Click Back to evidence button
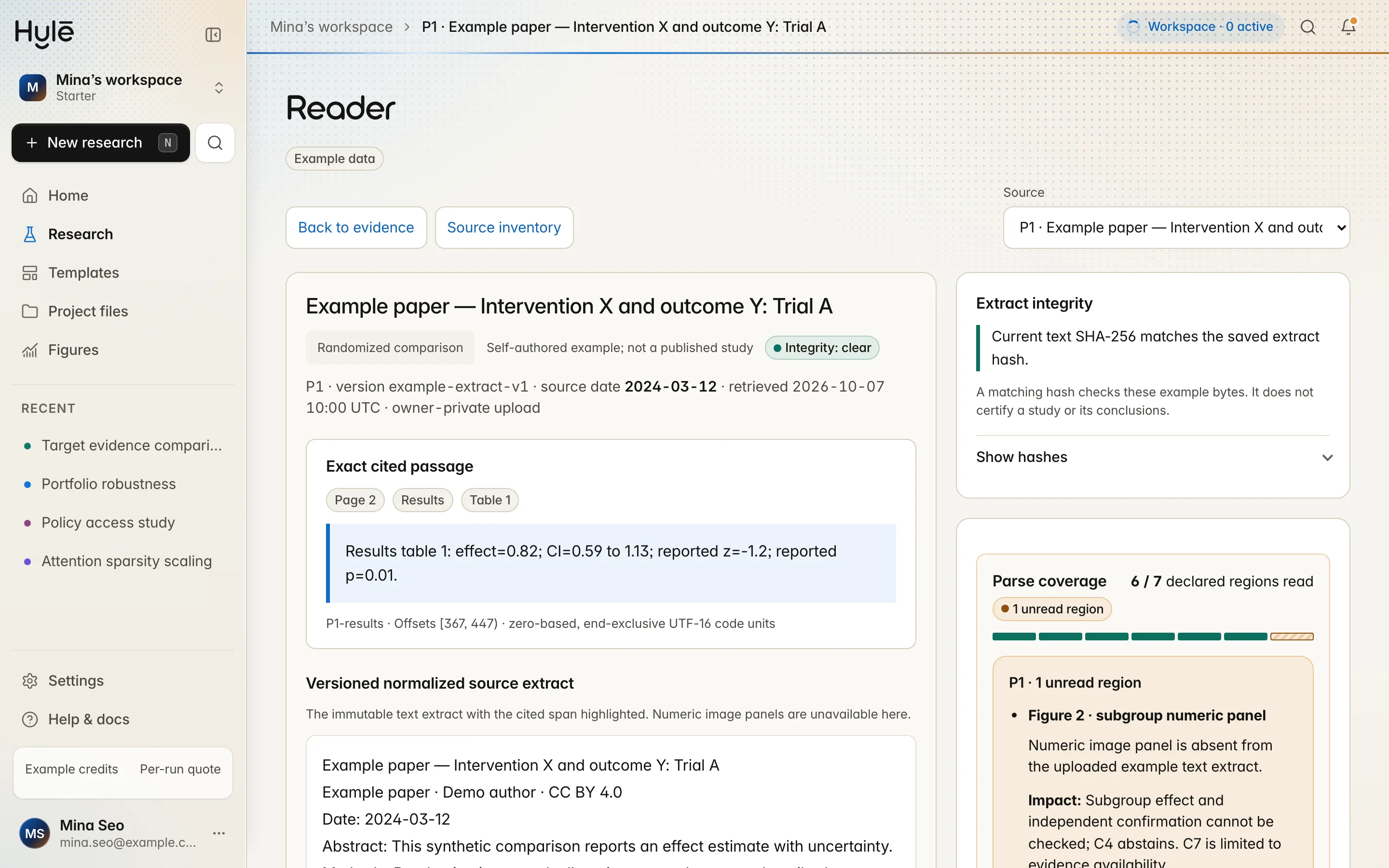The width and height of the screenshot is (1389, 868). coord(356,227)
